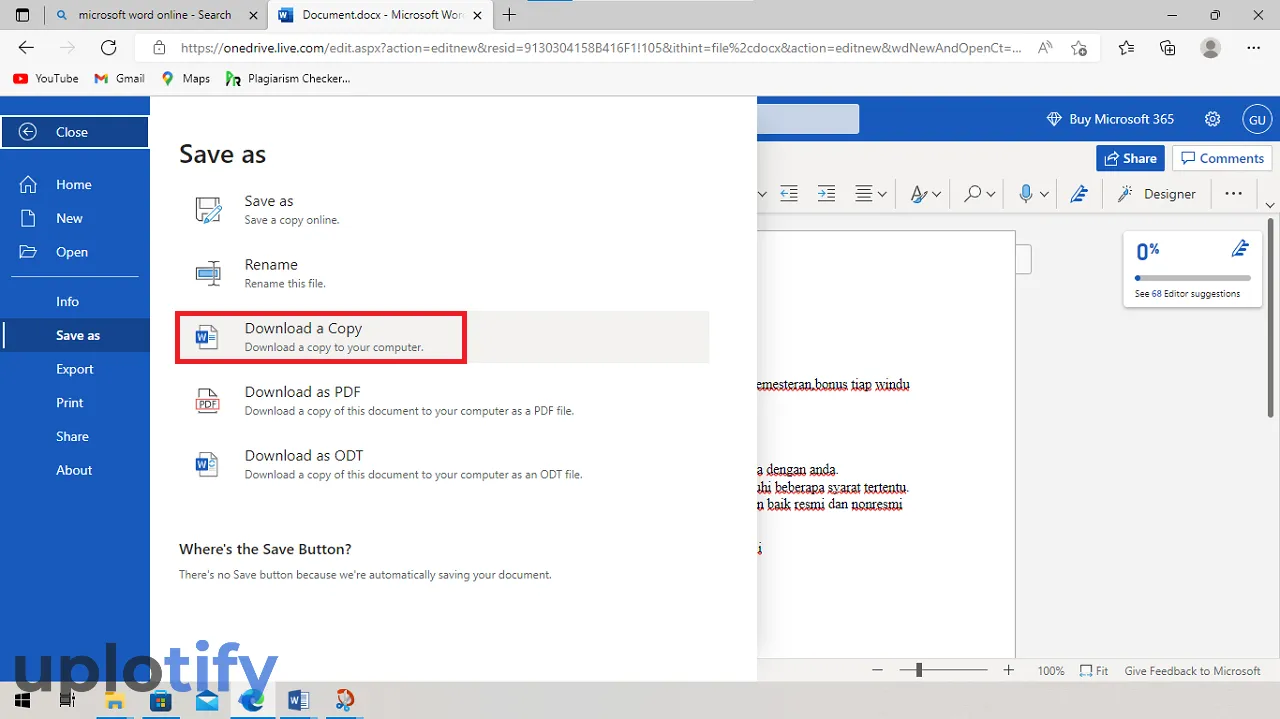1280x719 pixels.
Task: Click the Editor score card icon
Action: (x=1240, y=249)
